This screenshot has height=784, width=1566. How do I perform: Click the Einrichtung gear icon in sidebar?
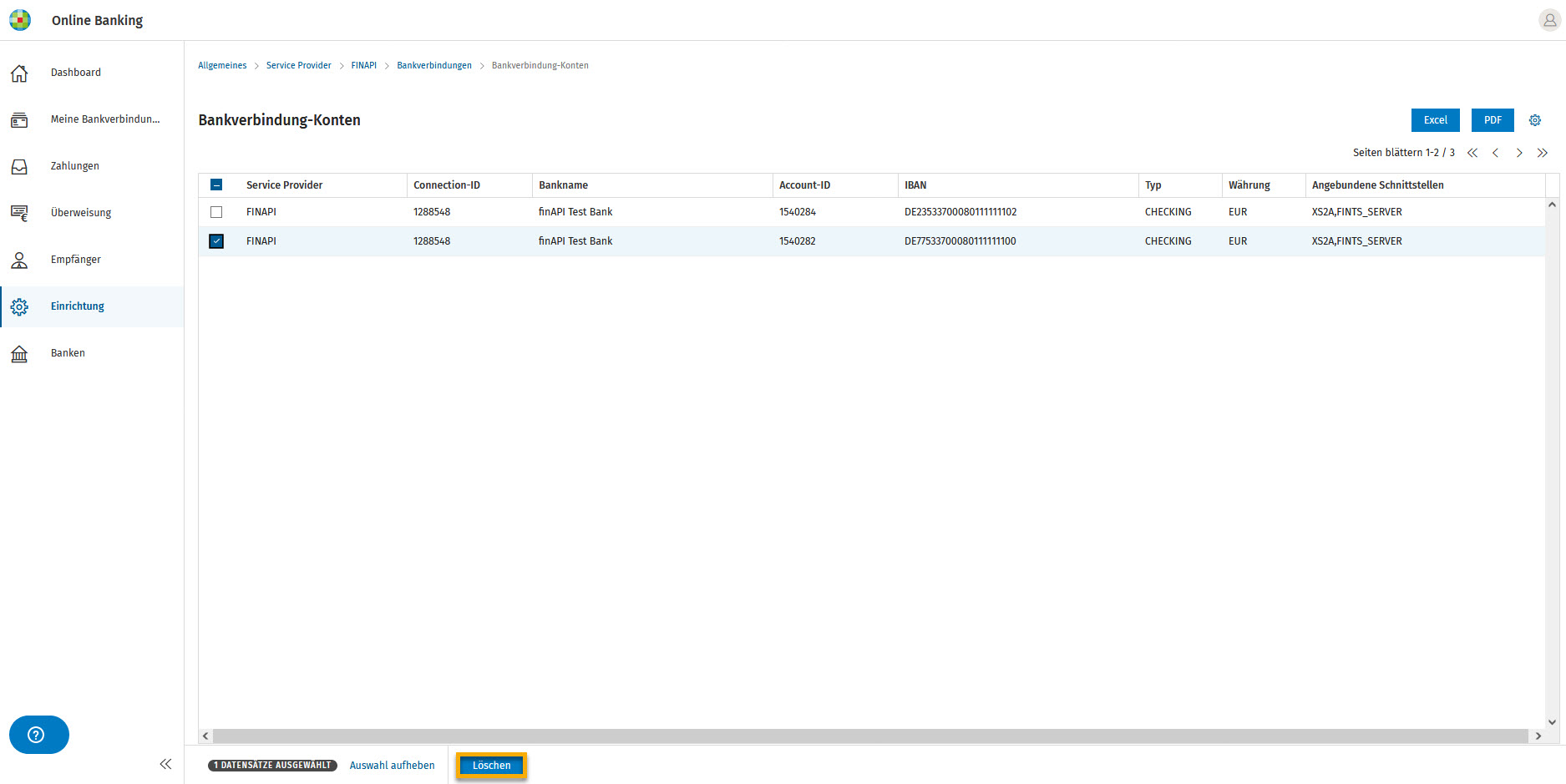pyautogui.click(x=19, y=307)
